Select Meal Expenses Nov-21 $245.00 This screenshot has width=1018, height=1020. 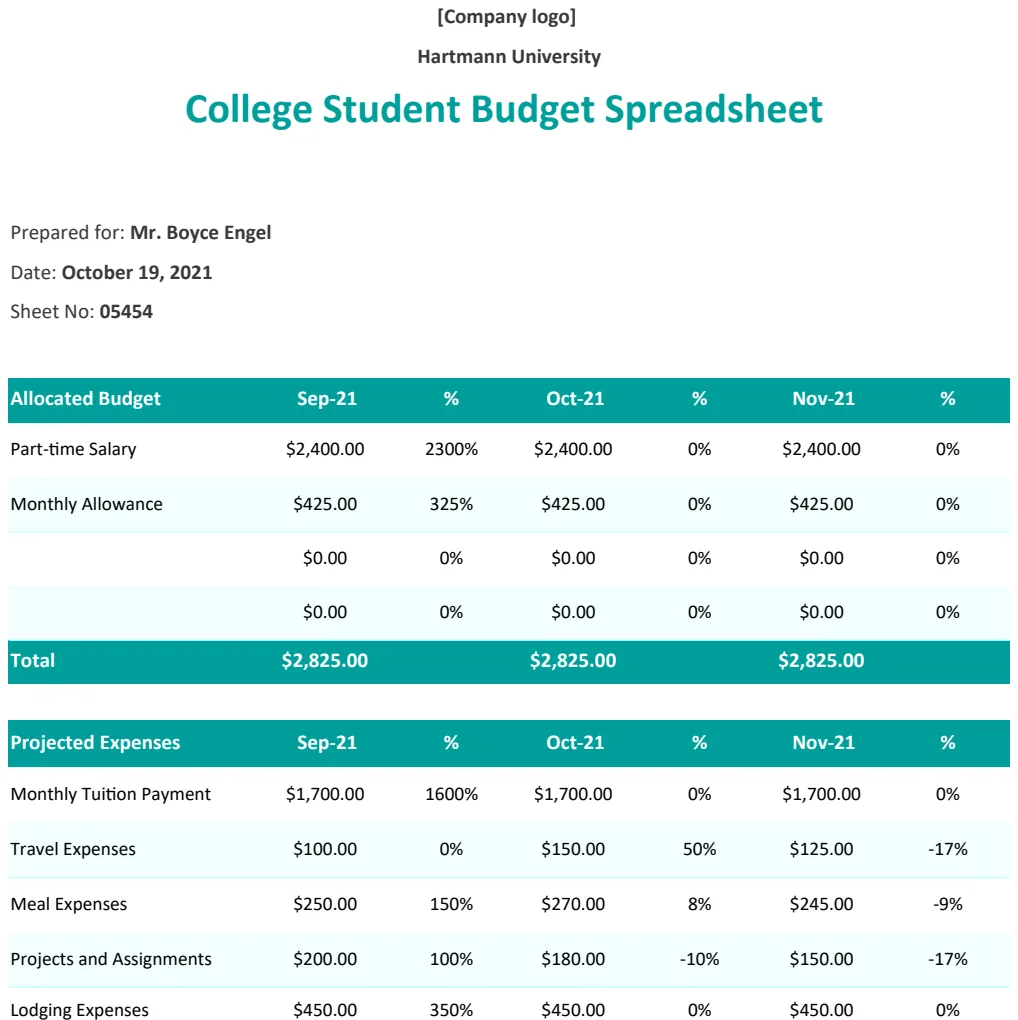coord(822,904)
